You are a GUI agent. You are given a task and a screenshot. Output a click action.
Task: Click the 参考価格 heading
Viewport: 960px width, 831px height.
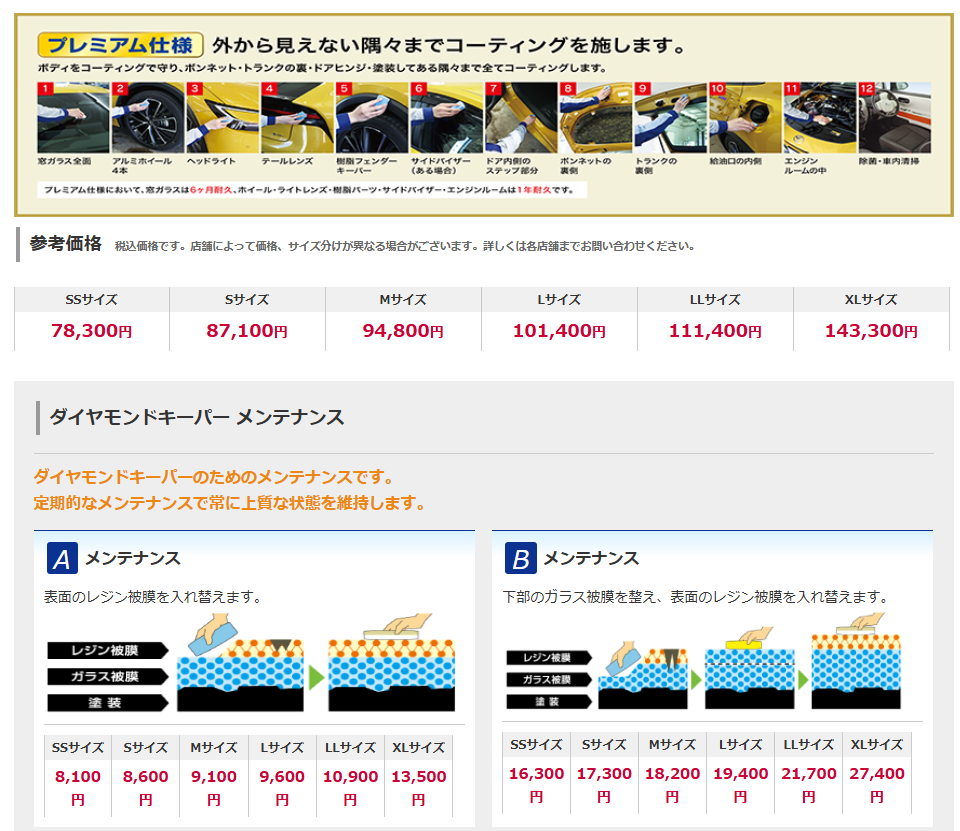pos(66,243)
